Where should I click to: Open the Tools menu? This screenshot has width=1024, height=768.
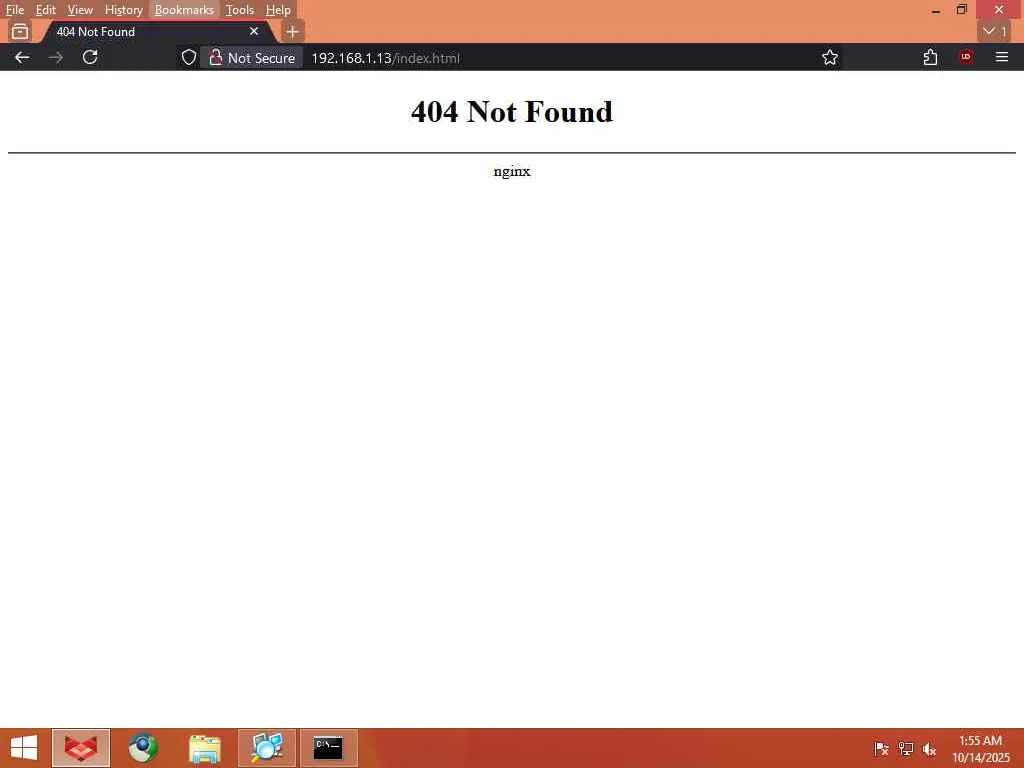[x=240, y=10]
